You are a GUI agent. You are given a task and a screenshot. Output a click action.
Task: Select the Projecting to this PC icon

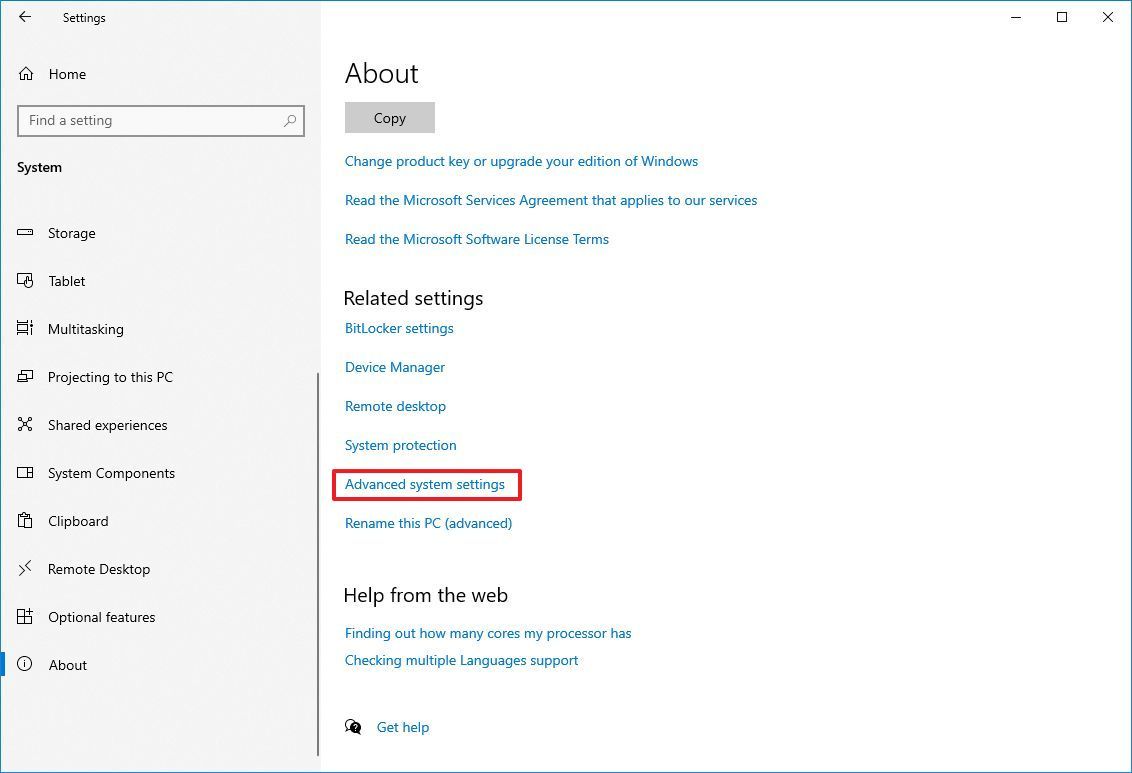(x=26, y=377)
